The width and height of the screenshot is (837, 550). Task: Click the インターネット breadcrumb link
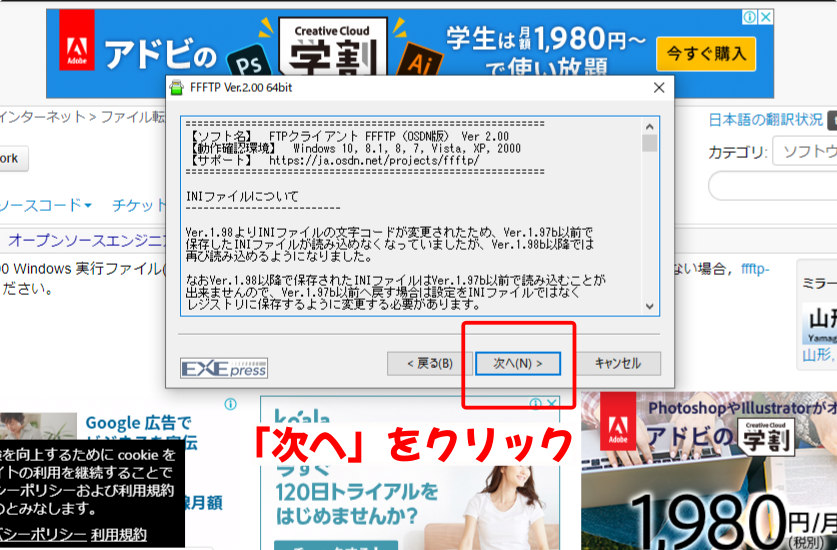click(x=42, y=117)
